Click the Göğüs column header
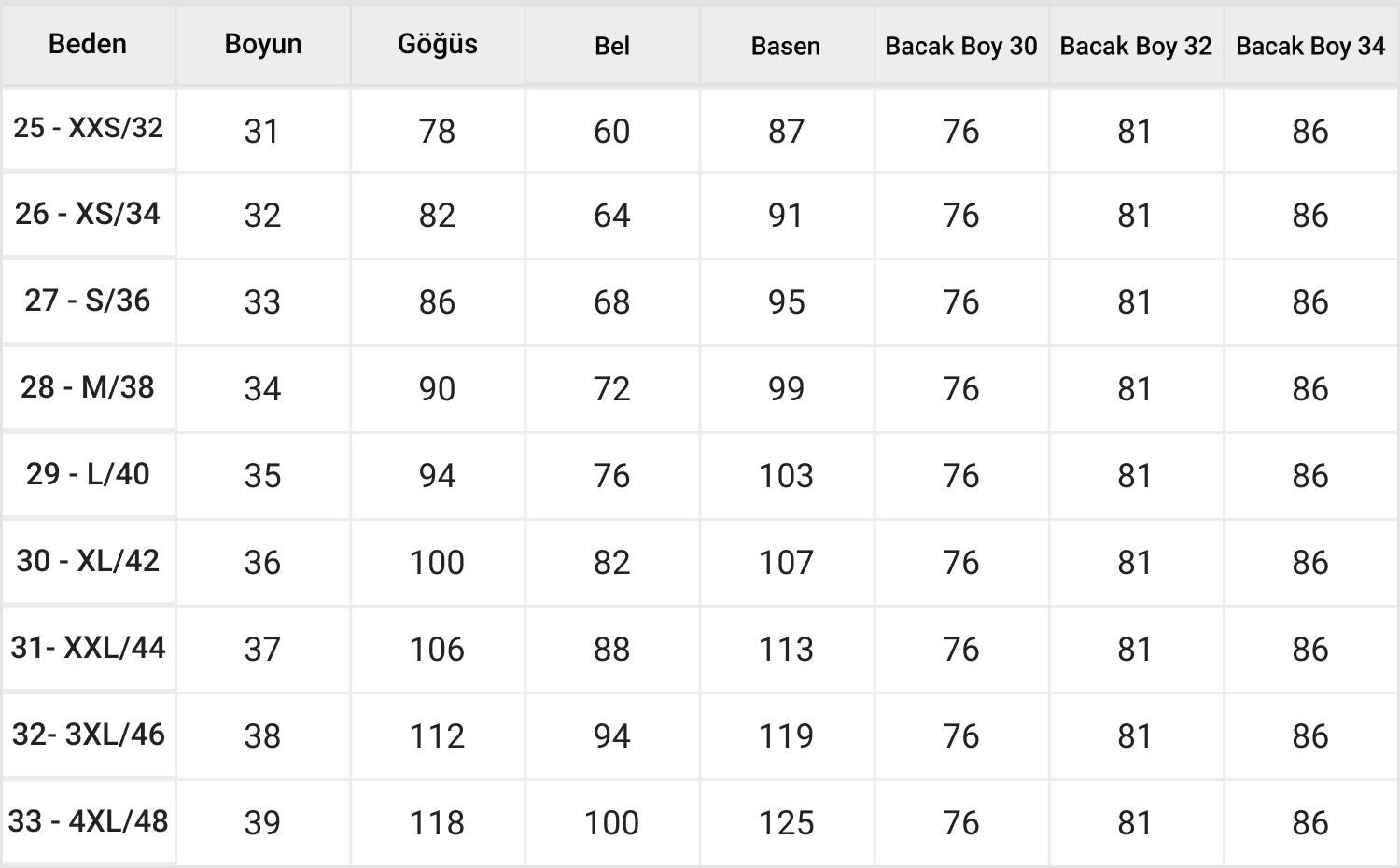1400x868 pixels. click(438, 44)
